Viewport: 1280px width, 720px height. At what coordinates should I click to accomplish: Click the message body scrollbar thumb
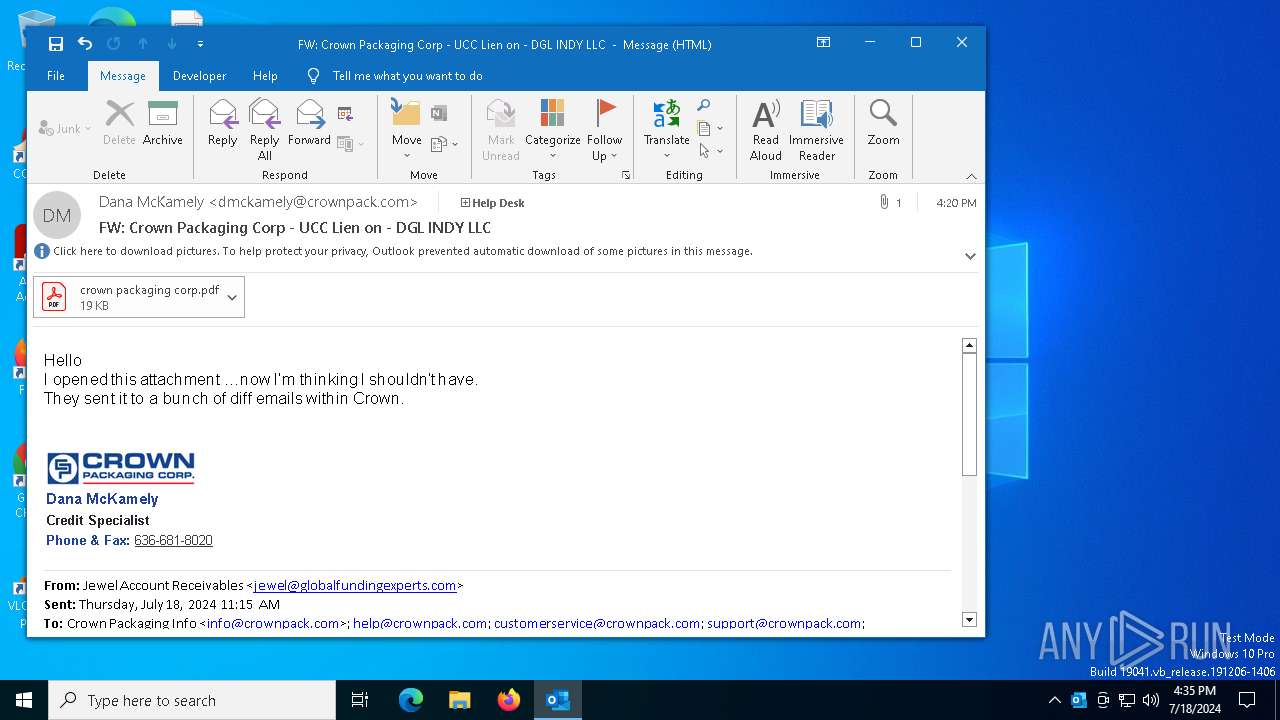pos(969,414)
